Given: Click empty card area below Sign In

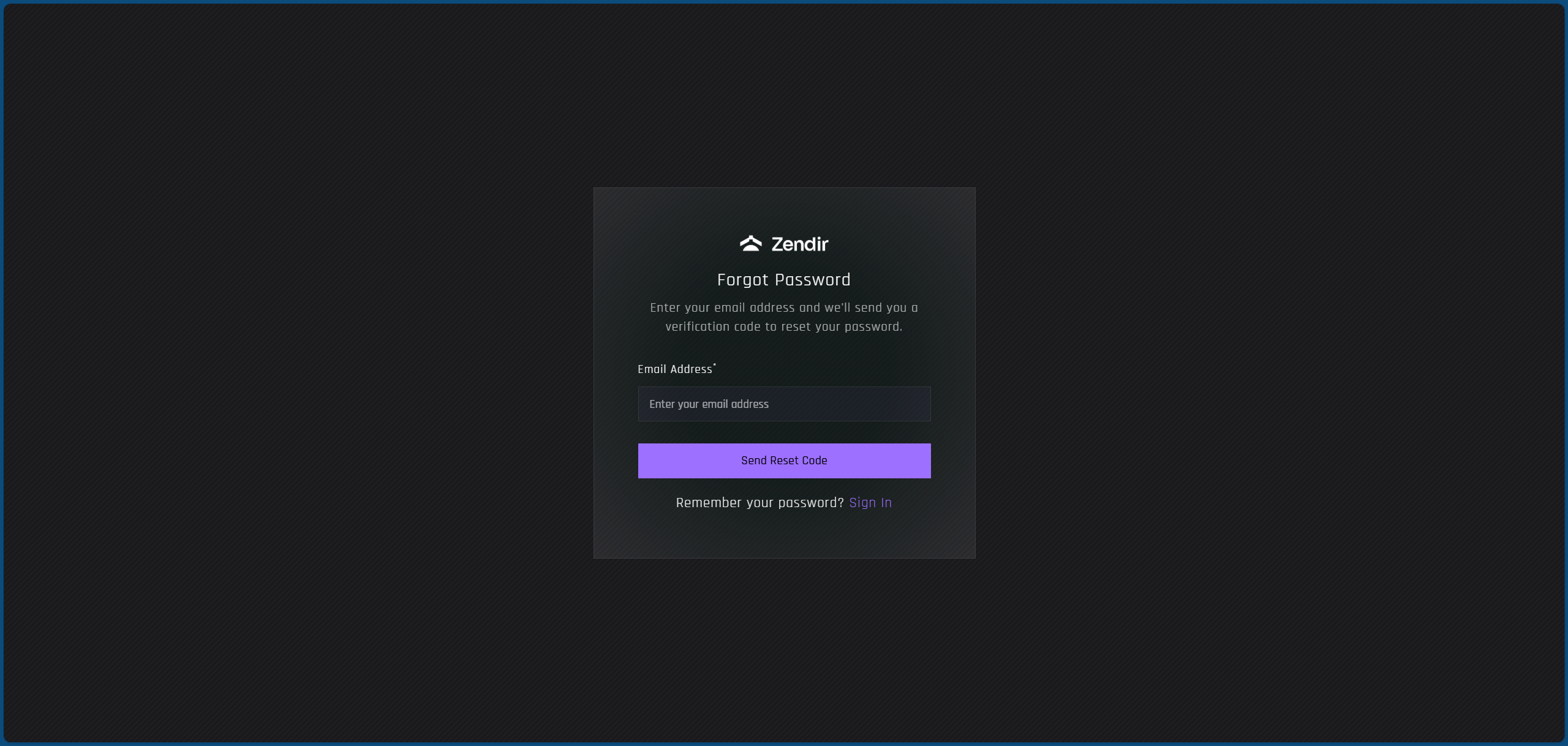Looking at the screenshot, I should pyautogui.click(x=784, y=536).
